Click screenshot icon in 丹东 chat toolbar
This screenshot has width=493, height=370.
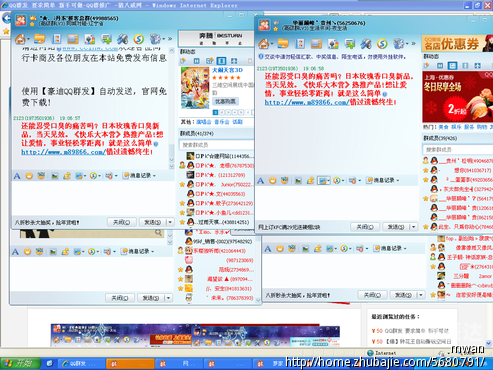(x=79, y=176)
